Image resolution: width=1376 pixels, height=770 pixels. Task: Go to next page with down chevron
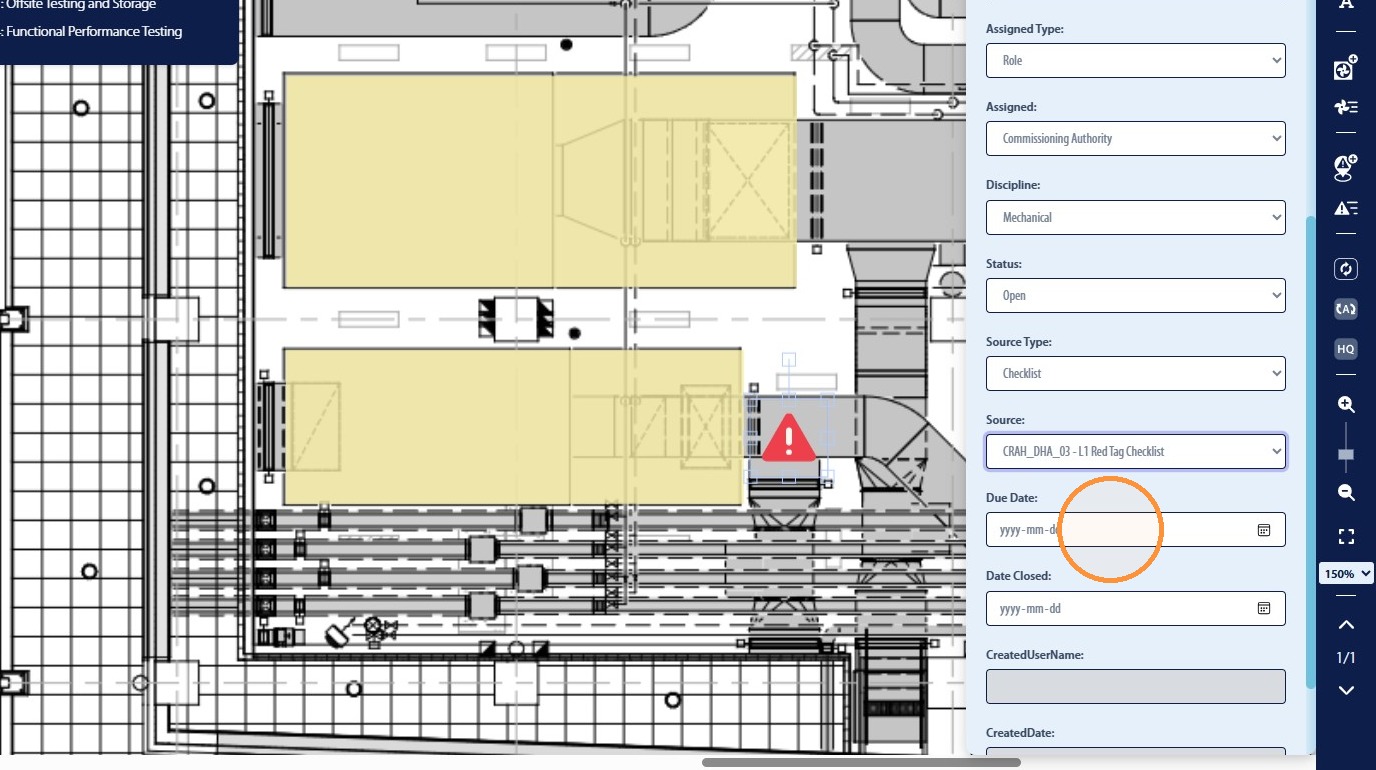(x=1346, y=690)
